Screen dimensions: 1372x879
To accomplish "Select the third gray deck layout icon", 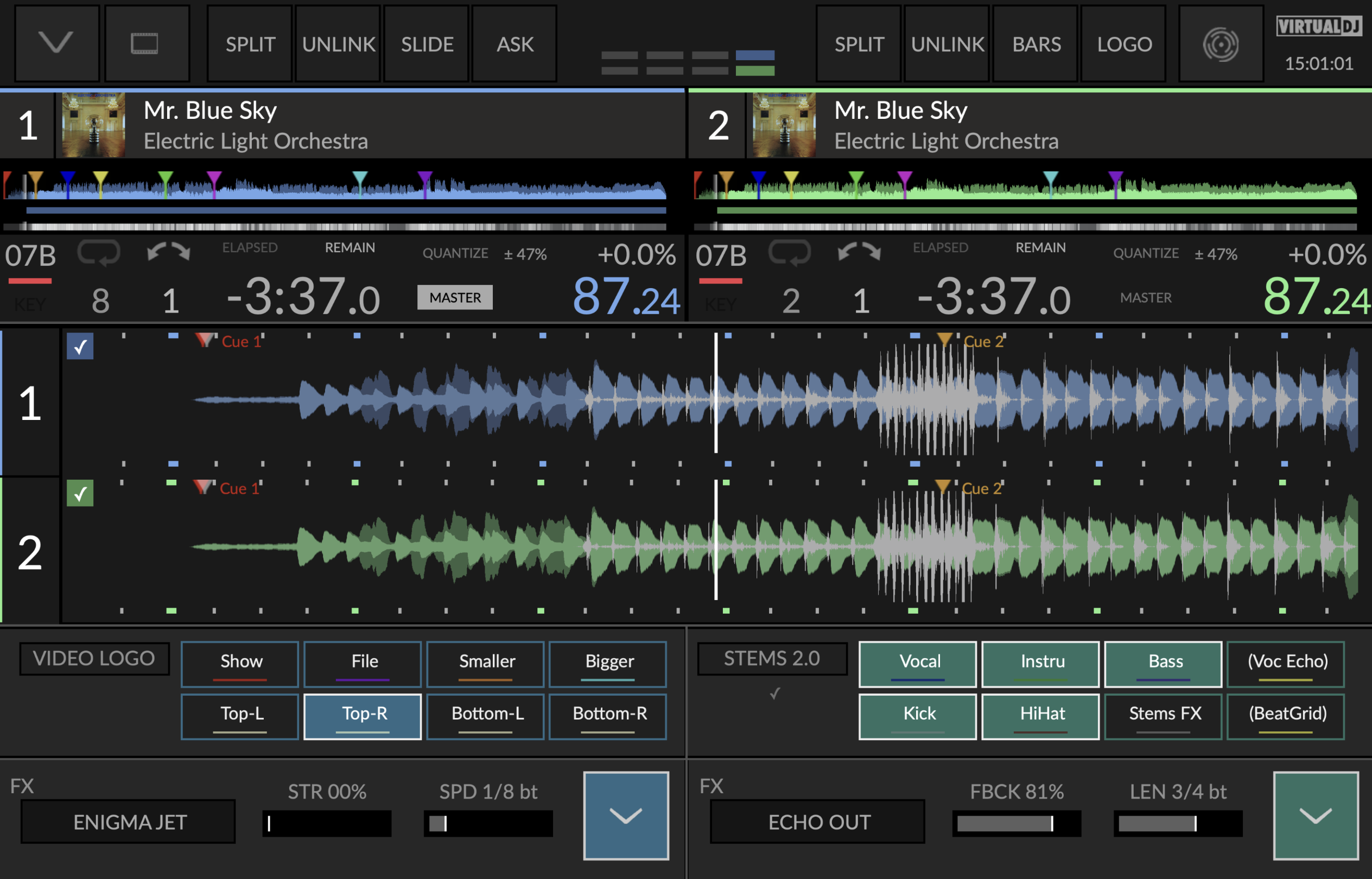I will [710, 63].
